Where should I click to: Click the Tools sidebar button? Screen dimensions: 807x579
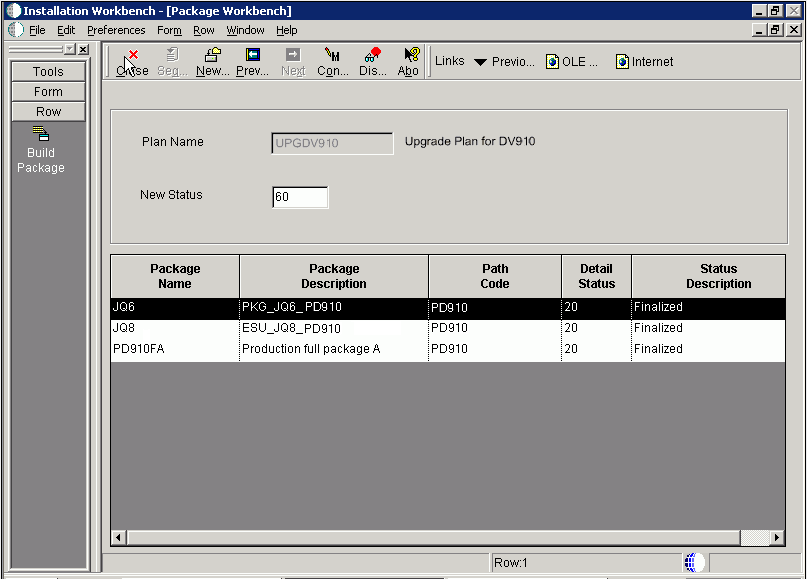coord(48,72)
